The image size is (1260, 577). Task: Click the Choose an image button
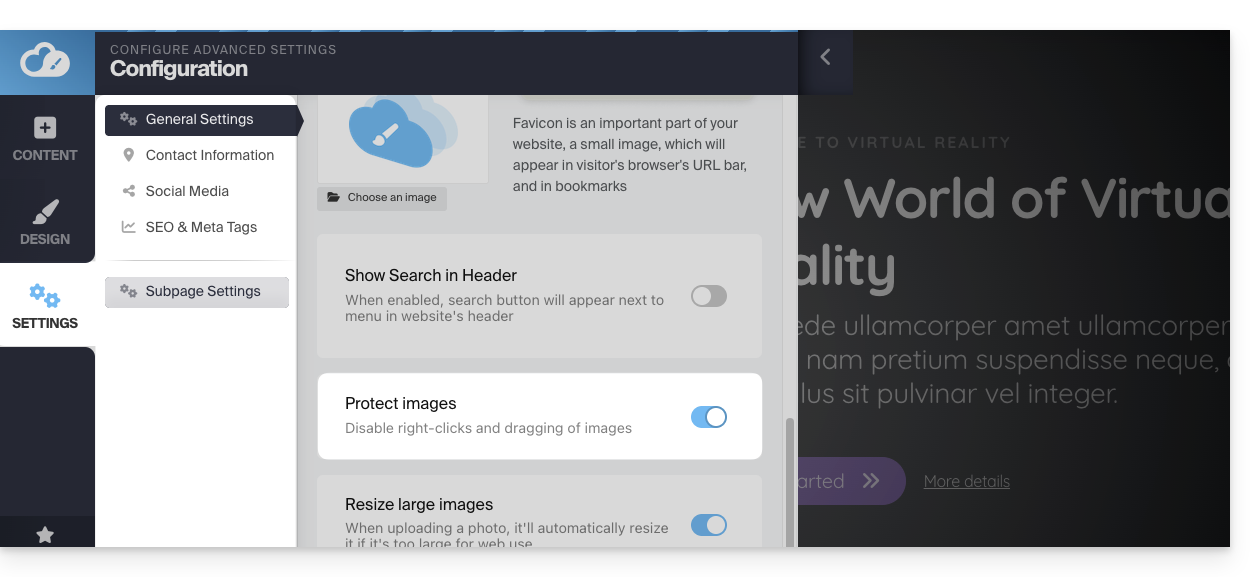[x=382, y=198]
